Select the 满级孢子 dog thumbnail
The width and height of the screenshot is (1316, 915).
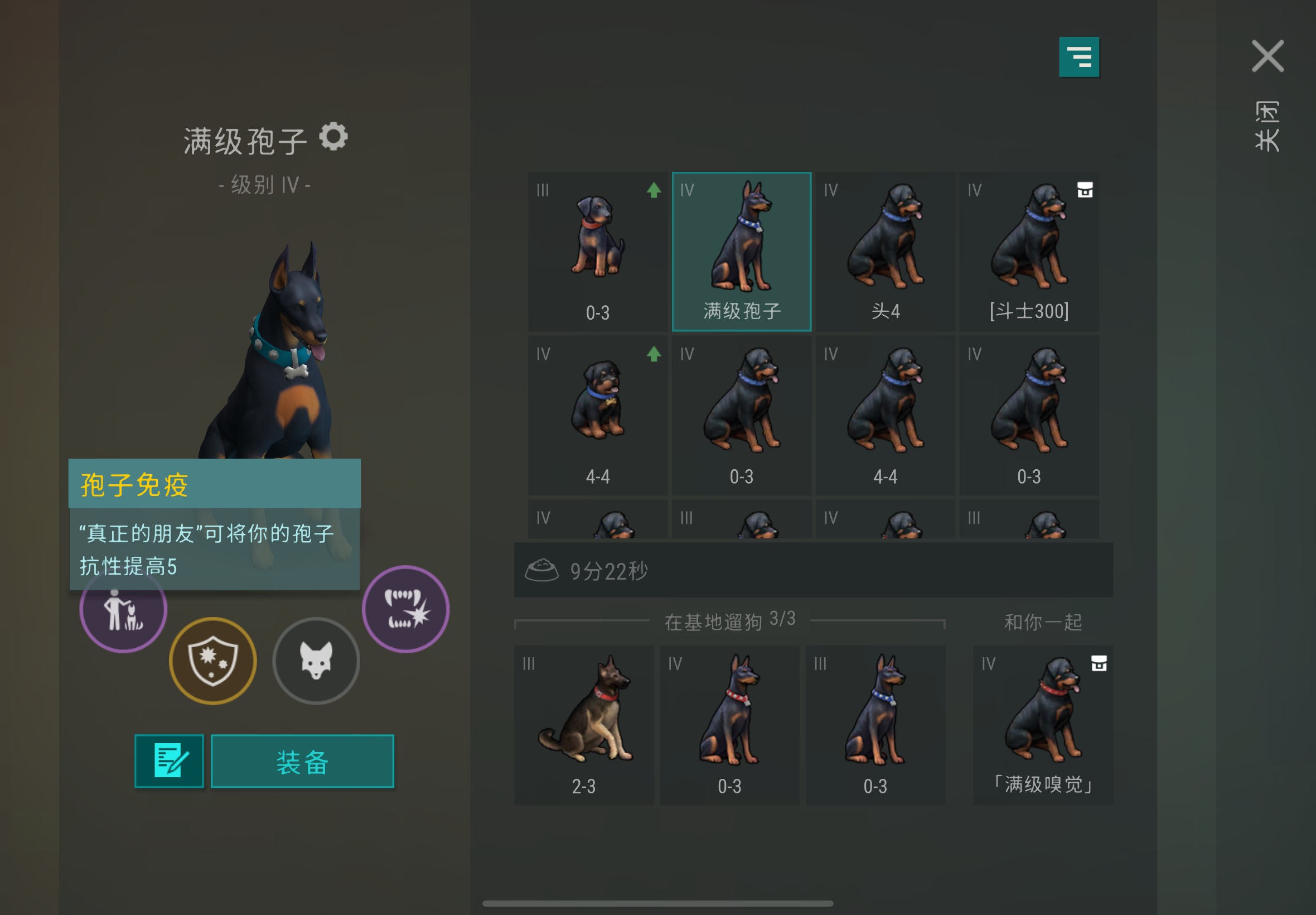click(x=742, y=252)
